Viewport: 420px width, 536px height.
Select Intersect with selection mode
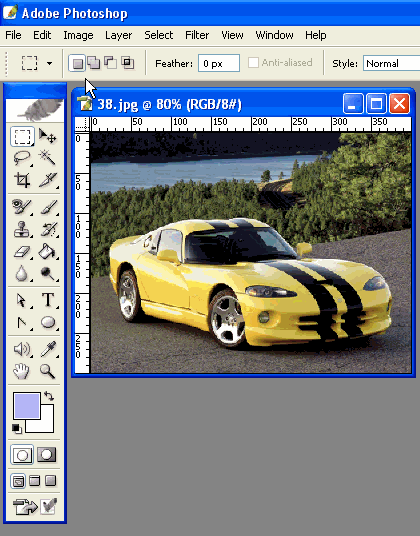tap(127, 63)
